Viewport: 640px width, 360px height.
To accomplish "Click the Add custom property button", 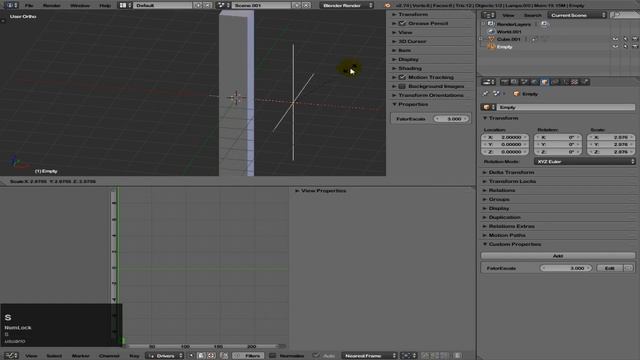I will pyautogui.click(x=558, y=256).
